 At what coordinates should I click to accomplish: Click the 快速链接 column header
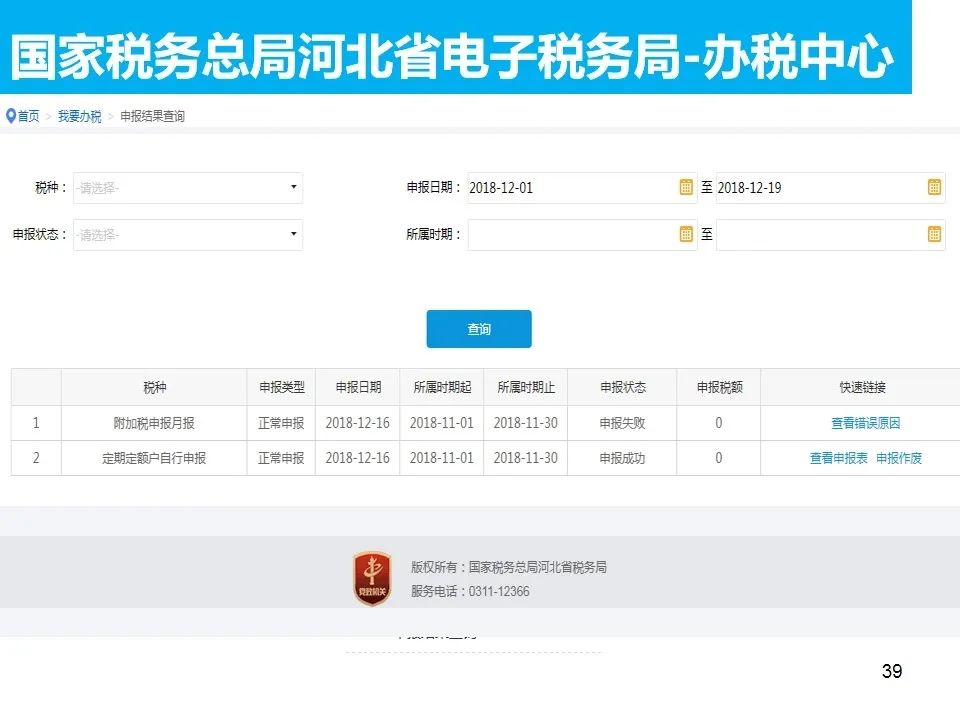coord(862,387)
